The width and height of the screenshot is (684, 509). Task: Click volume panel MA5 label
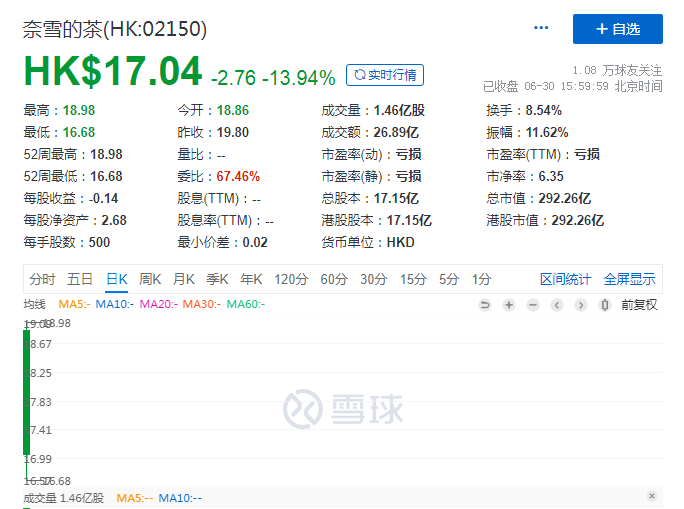[x=135, y=498]
